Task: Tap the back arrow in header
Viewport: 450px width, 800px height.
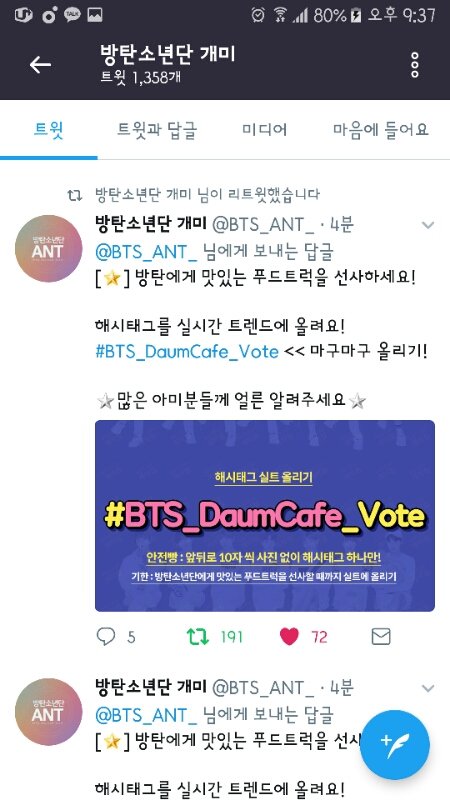Action: tap(40, 65)
